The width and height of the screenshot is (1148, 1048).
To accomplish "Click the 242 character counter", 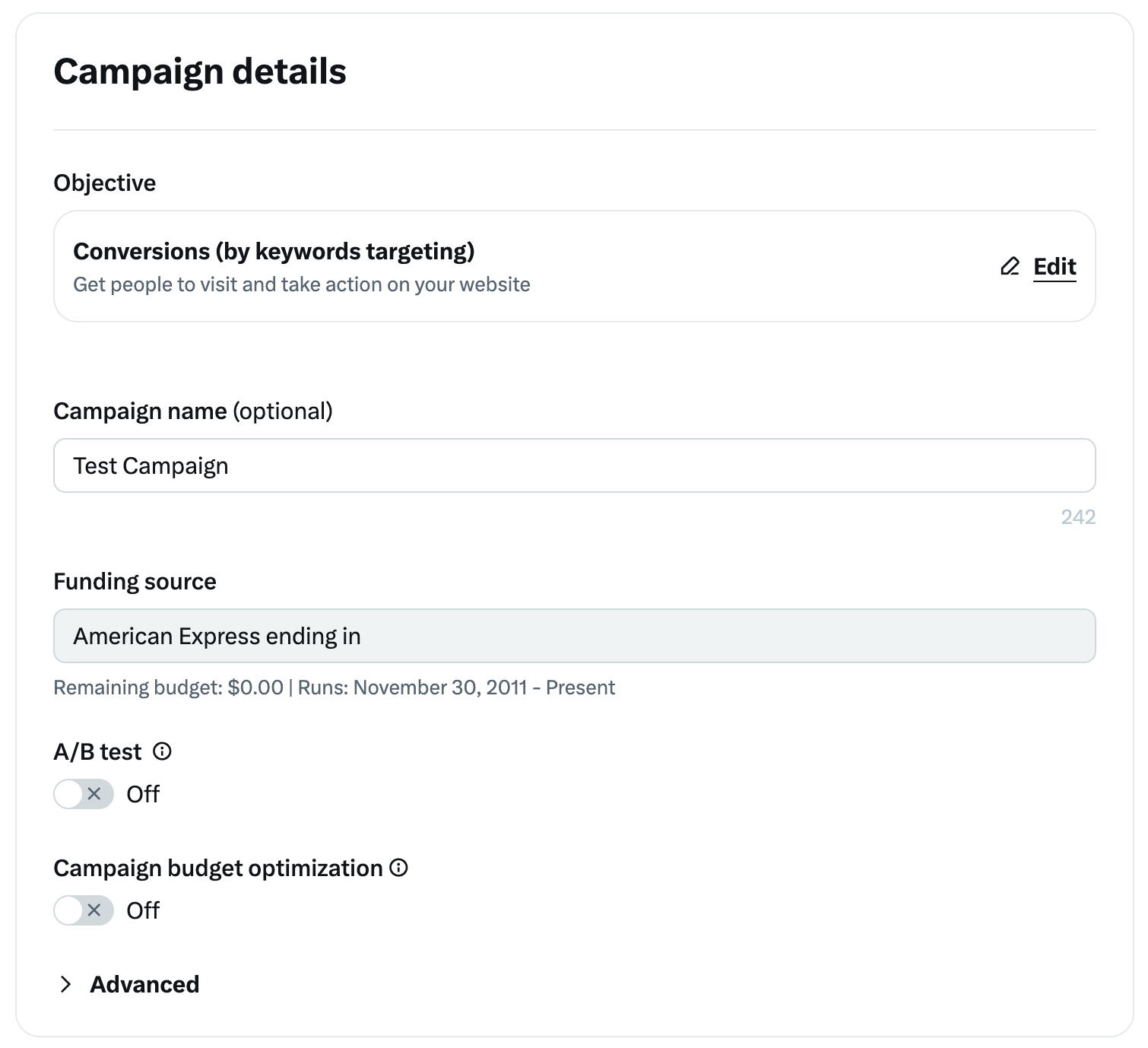I will click(1078, 517).
